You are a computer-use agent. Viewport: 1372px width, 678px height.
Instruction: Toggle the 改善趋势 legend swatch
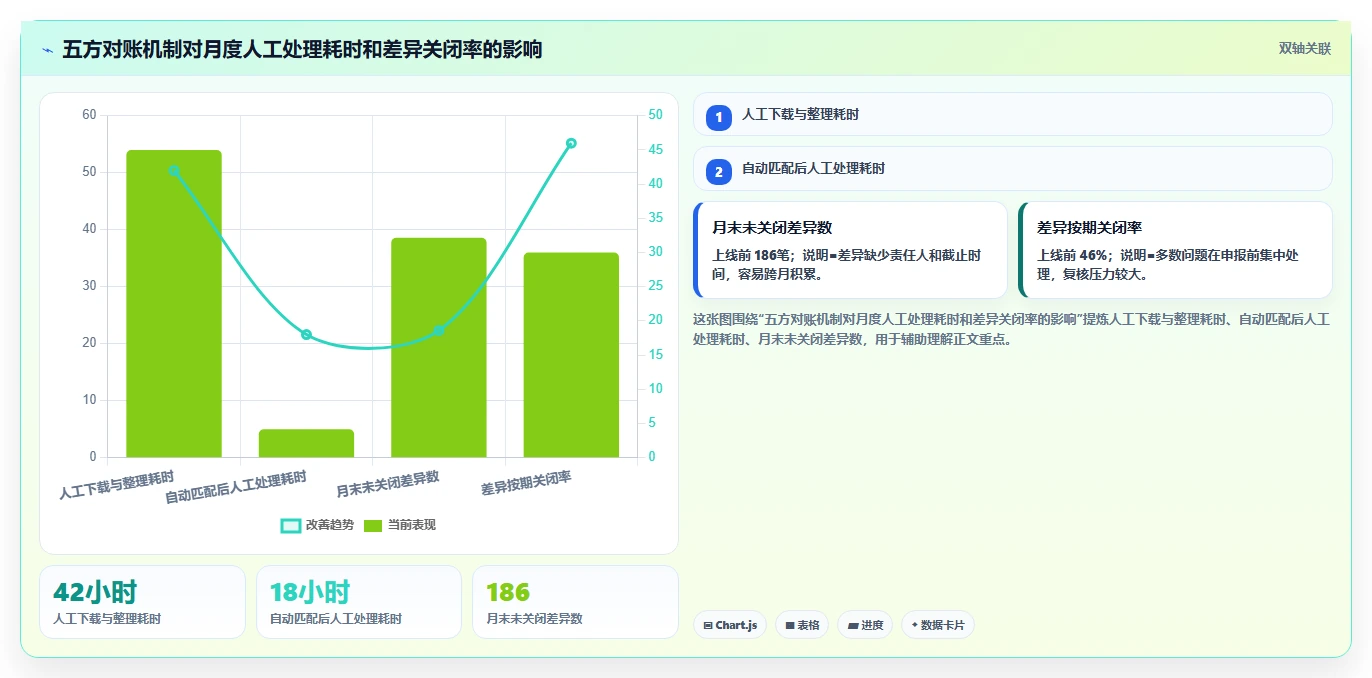(291, 525)
